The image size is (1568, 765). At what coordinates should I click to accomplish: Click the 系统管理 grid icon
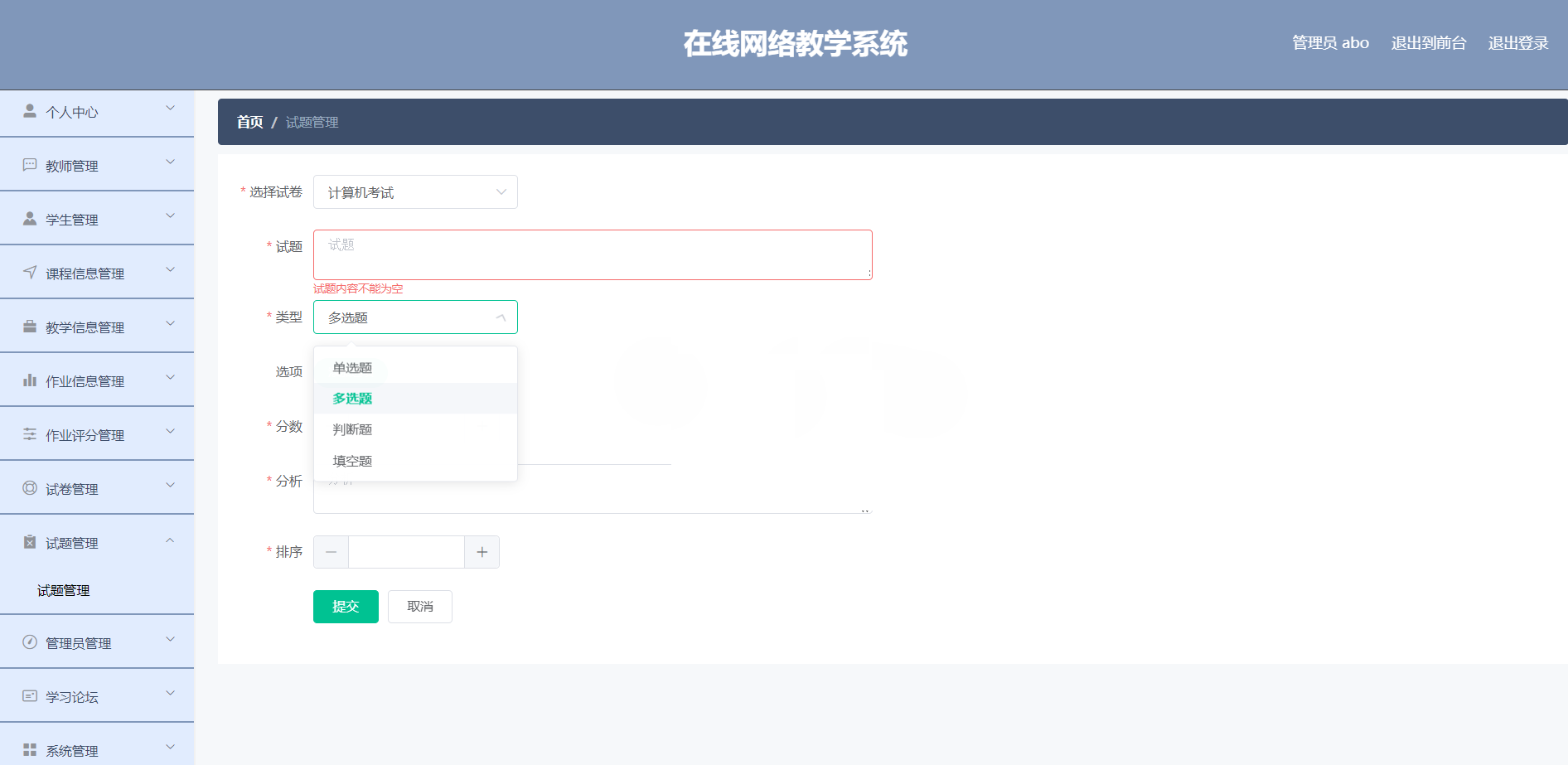30,749
